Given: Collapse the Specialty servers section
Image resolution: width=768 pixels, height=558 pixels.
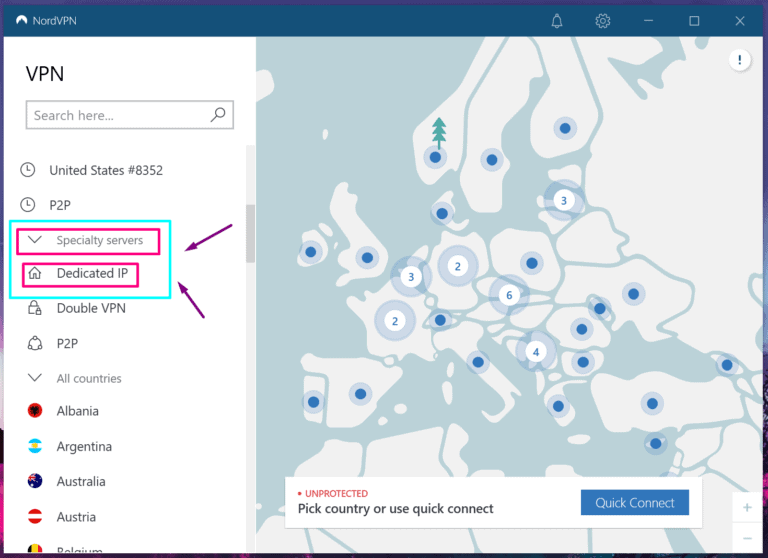Looking at the screenshot, I should 35,240.
